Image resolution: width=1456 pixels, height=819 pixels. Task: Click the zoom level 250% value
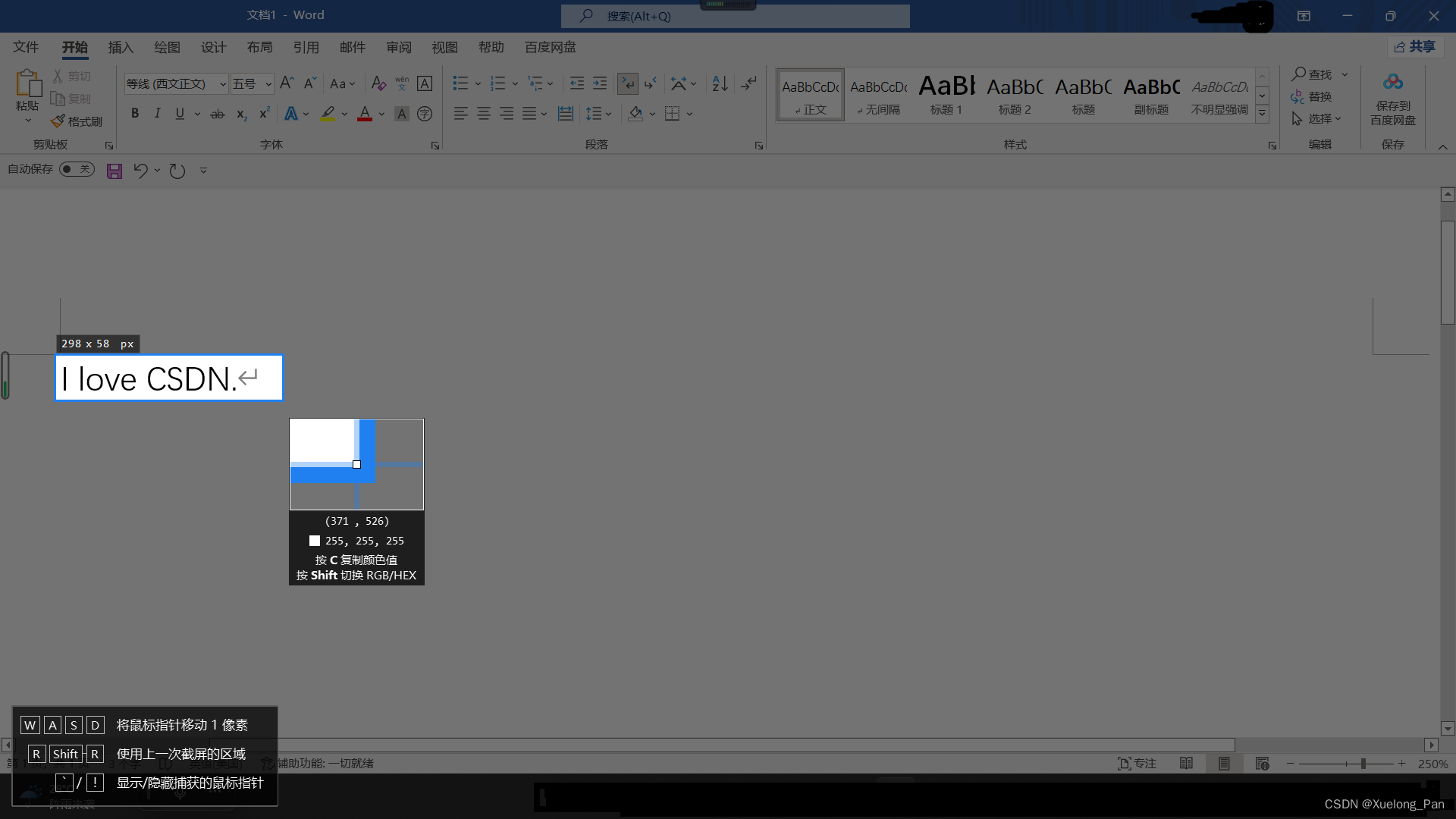pyautogui.click(x=1432, y=764)
